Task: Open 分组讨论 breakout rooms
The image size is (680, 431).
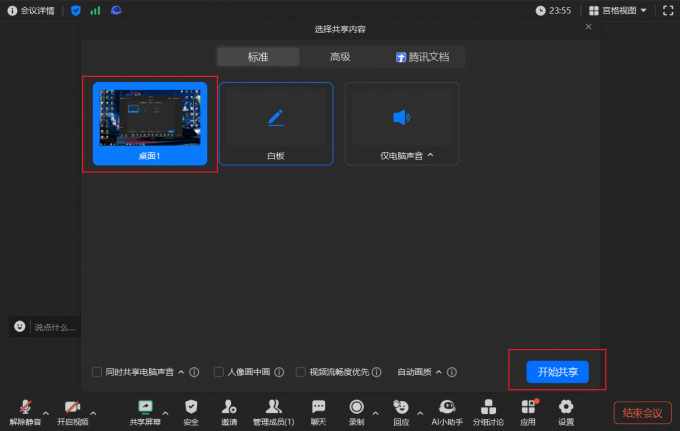Action: (488, 412)
